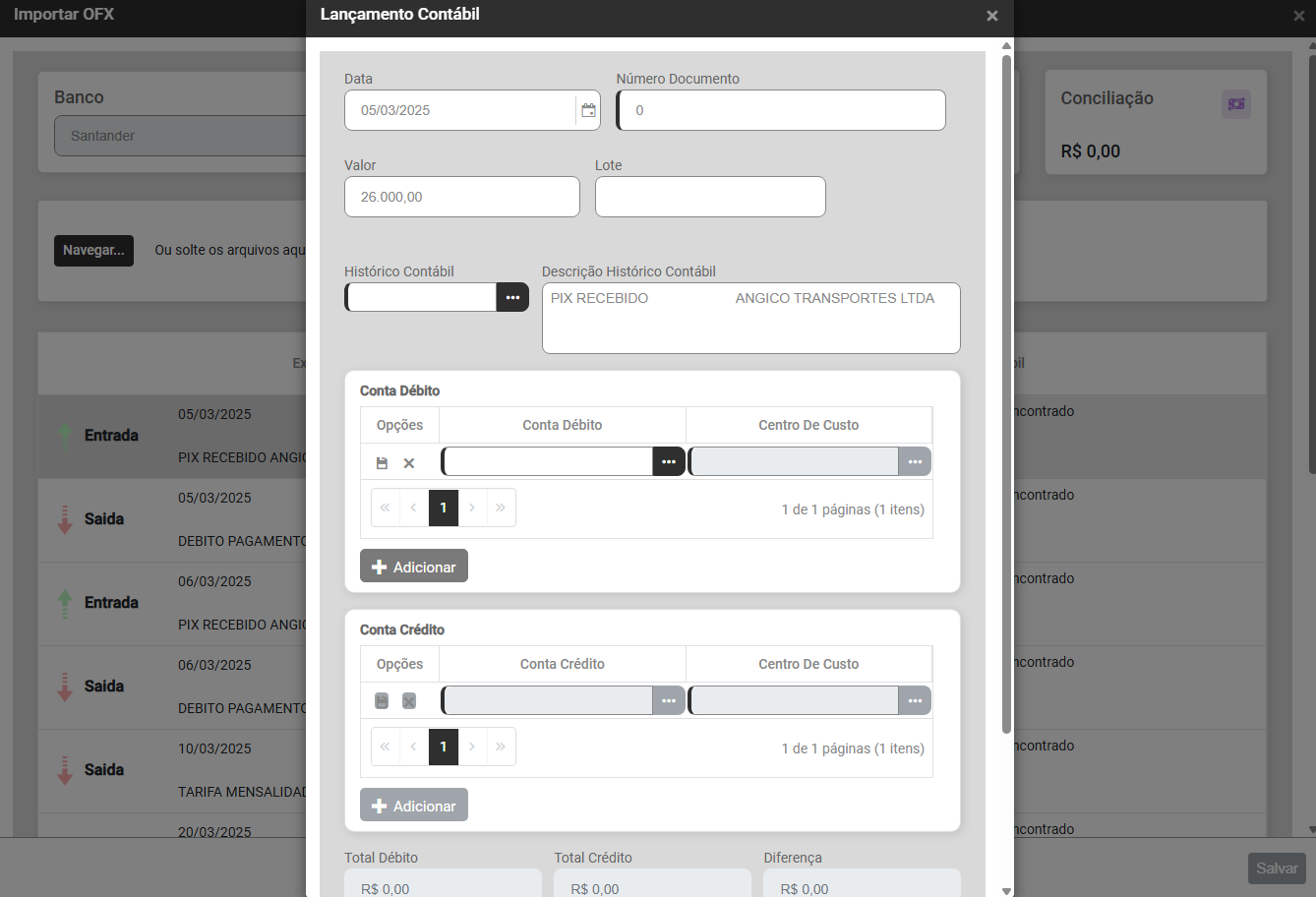The width and height of the screenshot is (1316, 897).
Task: Click the Valor input field
Action: 462,197
